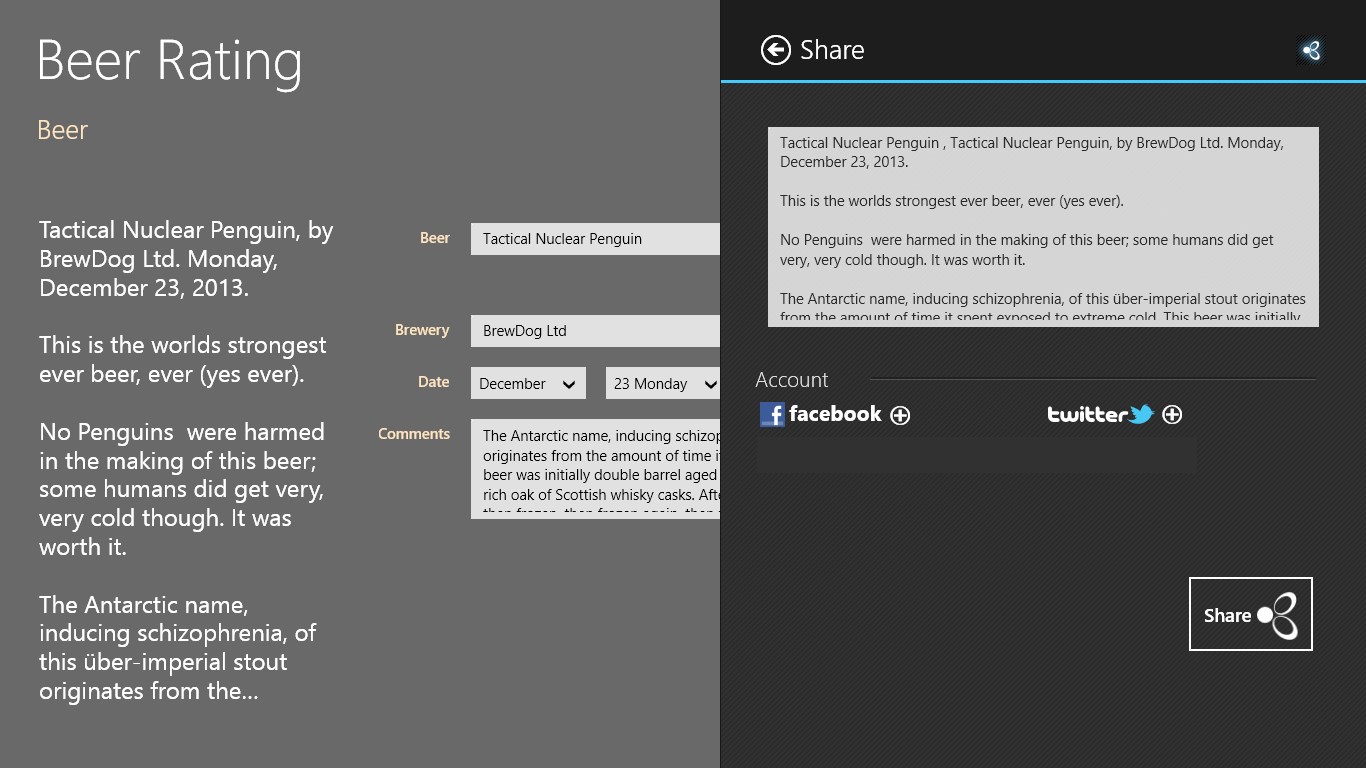
Task: Click the Facebook logo icon
Action: tap(772, 415)
